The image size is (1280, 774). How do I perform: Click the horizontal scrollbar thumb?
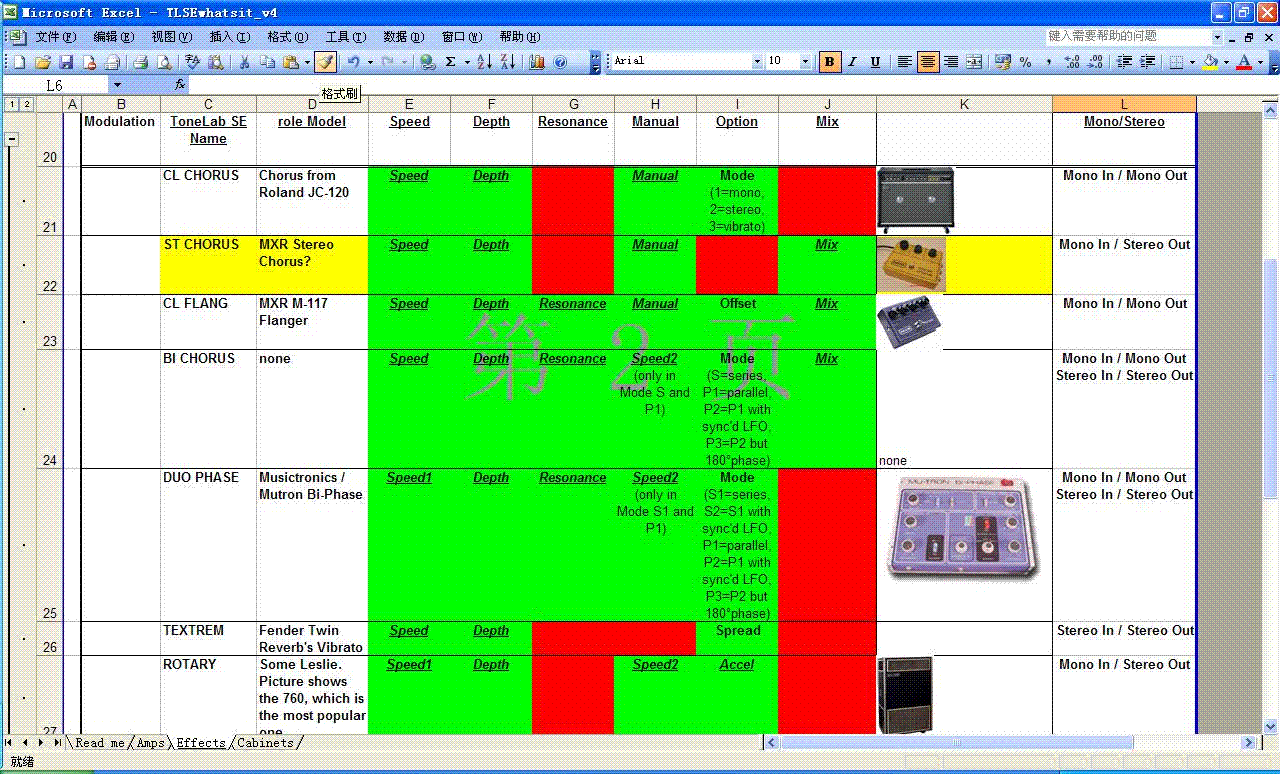click(x=957, y=743)
